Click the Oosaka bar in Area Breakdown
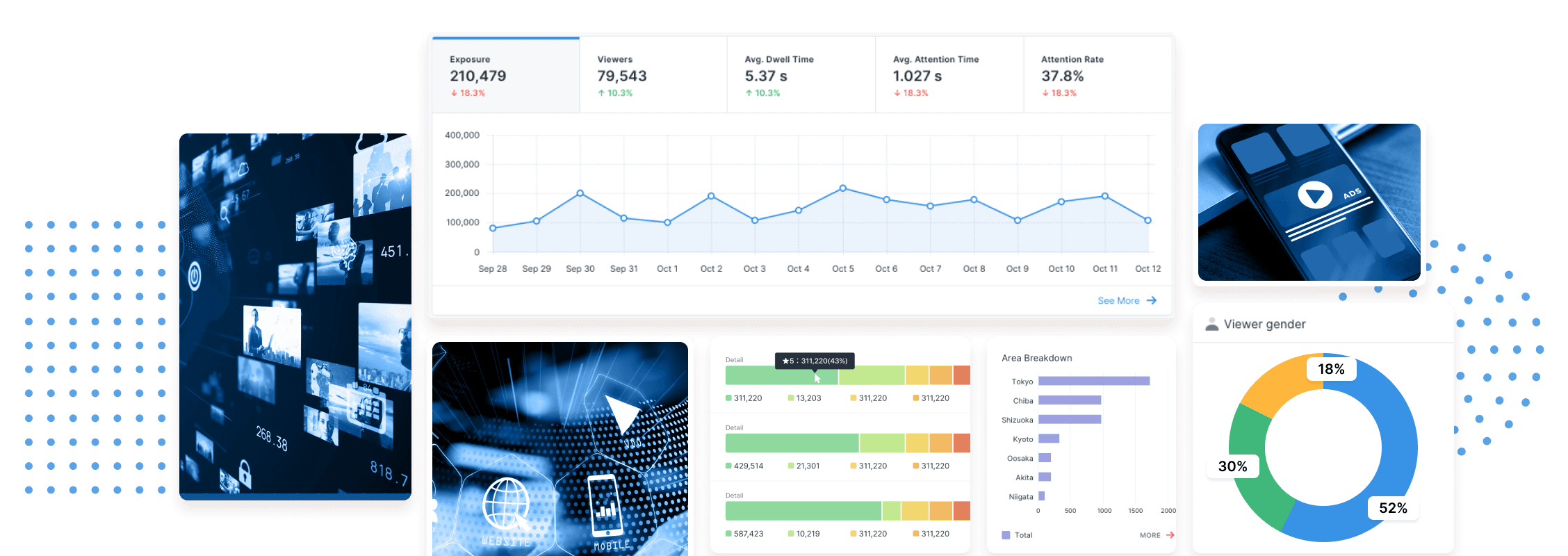The height and width of the screenshot is (556, 1568). click(x=1045, y=458)
